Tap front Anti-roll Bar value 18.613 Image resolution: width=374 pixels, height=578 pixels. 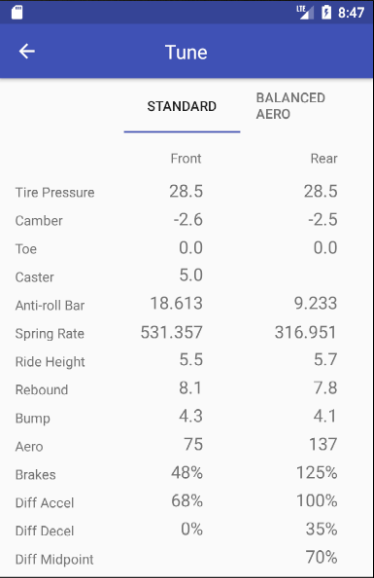176,303
